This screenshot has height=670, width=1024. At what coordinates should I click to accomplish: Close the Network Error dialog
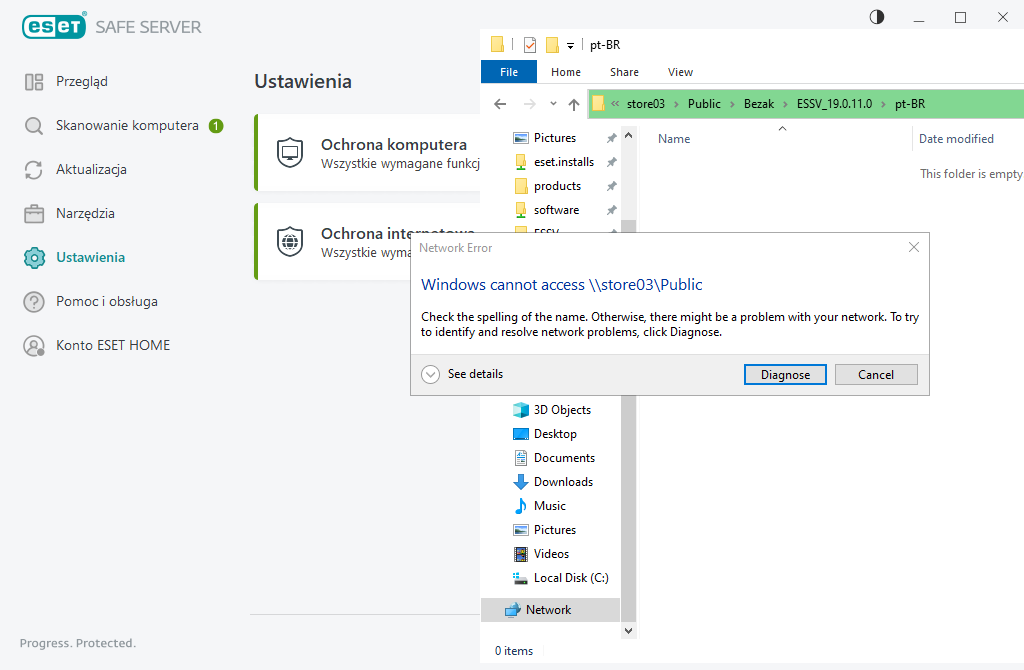(x=913, y=247)
